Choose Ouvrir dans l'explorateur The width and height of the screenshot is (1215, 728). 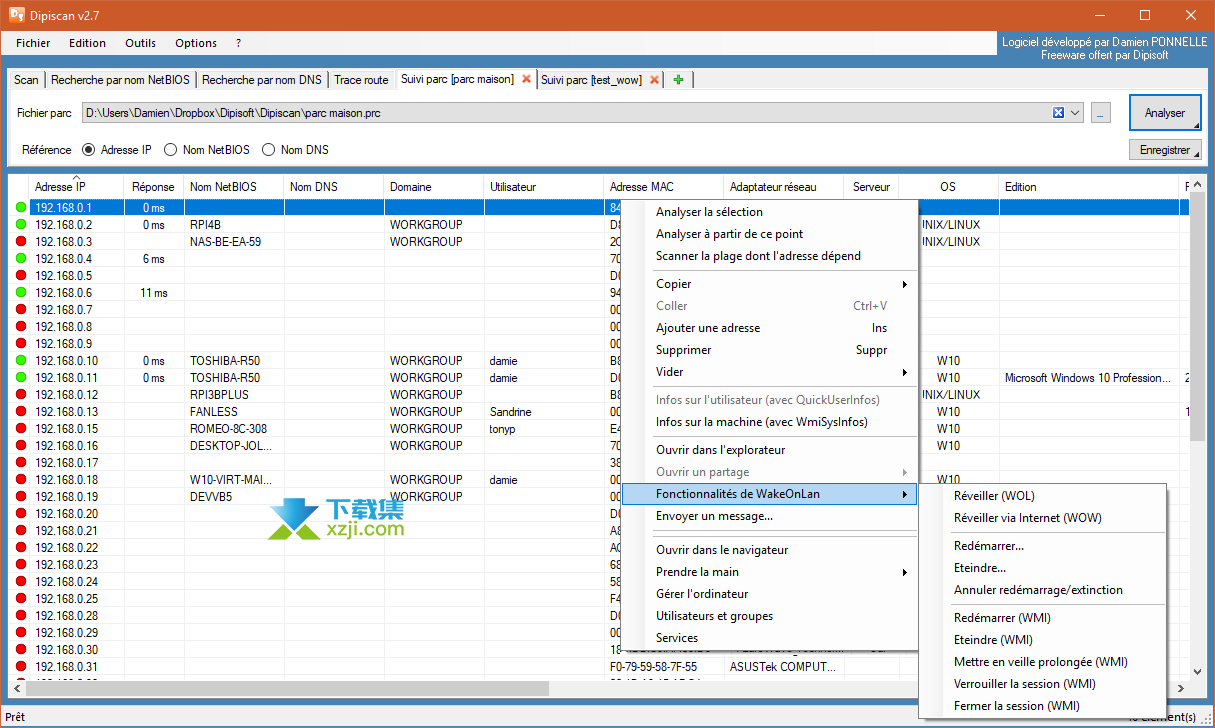(x=769, y=450)
